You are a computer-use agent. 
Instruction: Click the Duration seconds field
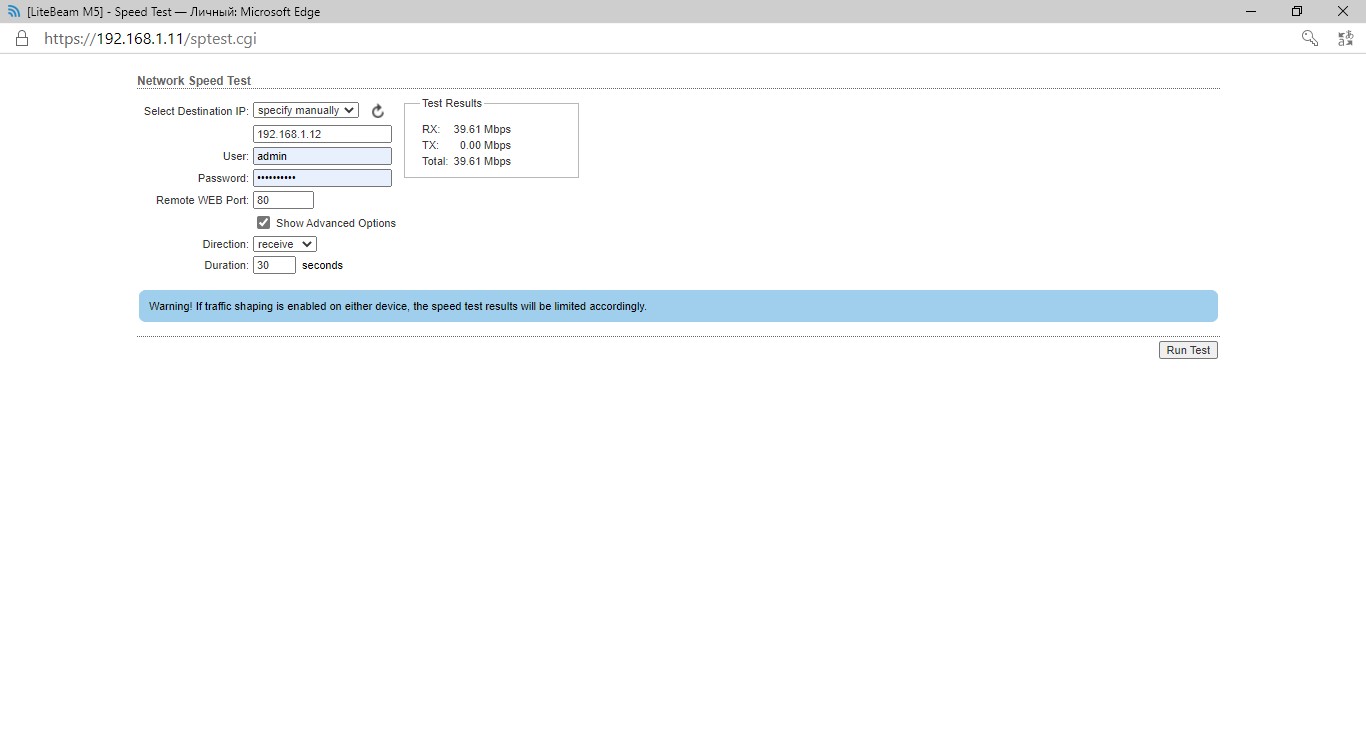tap(274, 265)
